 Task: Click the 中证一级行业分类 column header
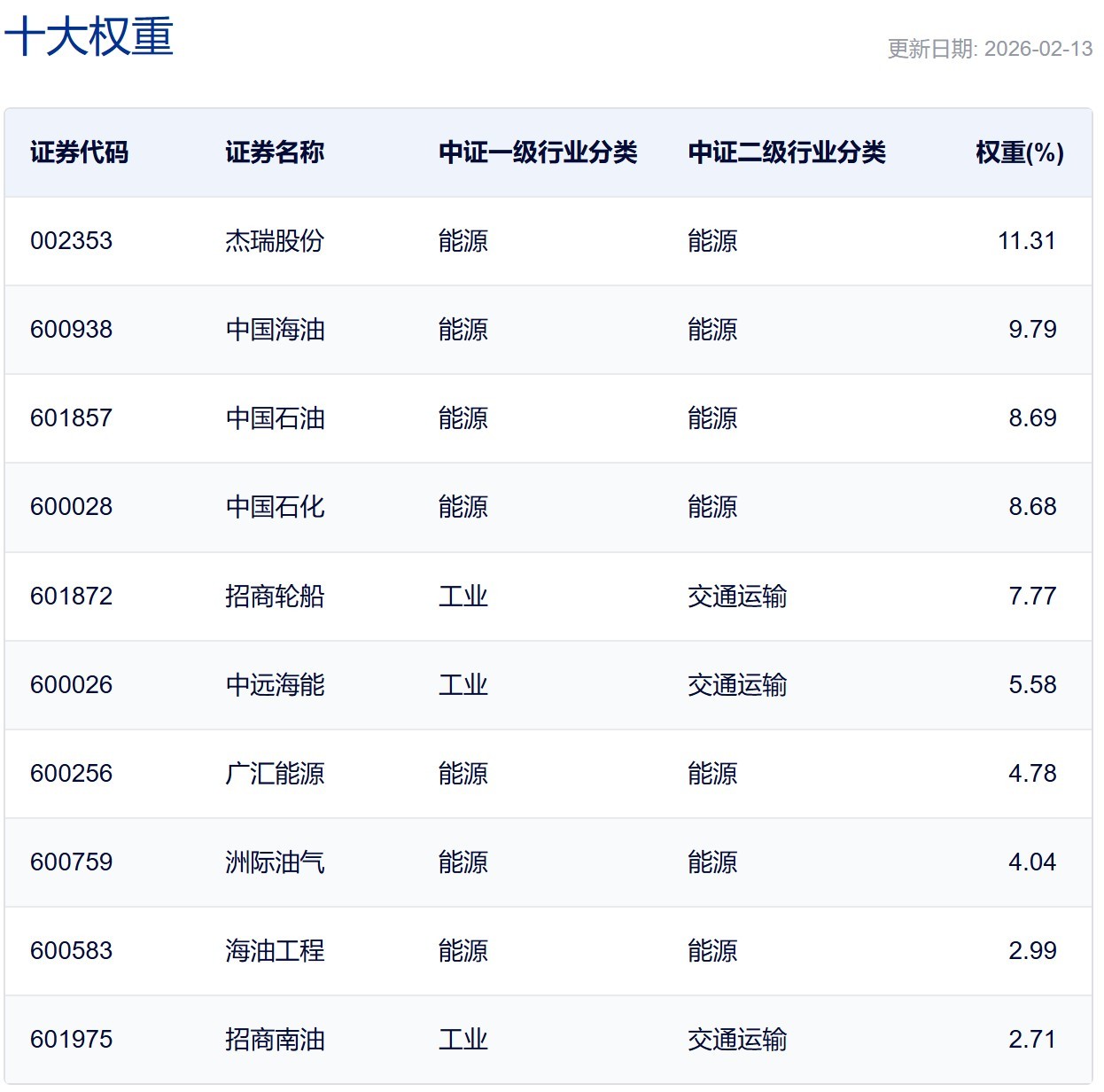[539, 152]
